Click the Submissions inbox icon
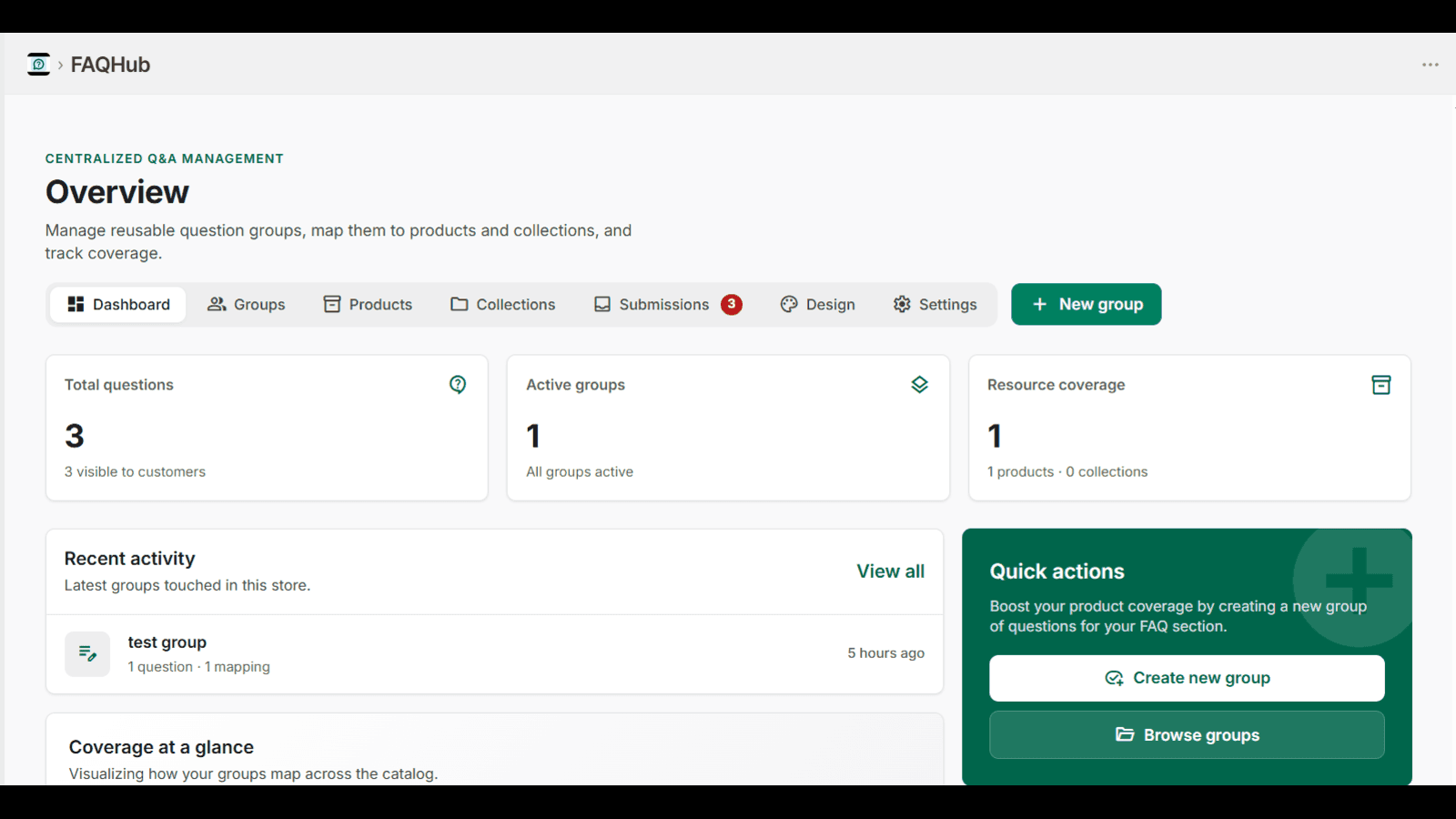Image resolution: width=1456 pixels, height=819 pixels. tap(602, 304)
